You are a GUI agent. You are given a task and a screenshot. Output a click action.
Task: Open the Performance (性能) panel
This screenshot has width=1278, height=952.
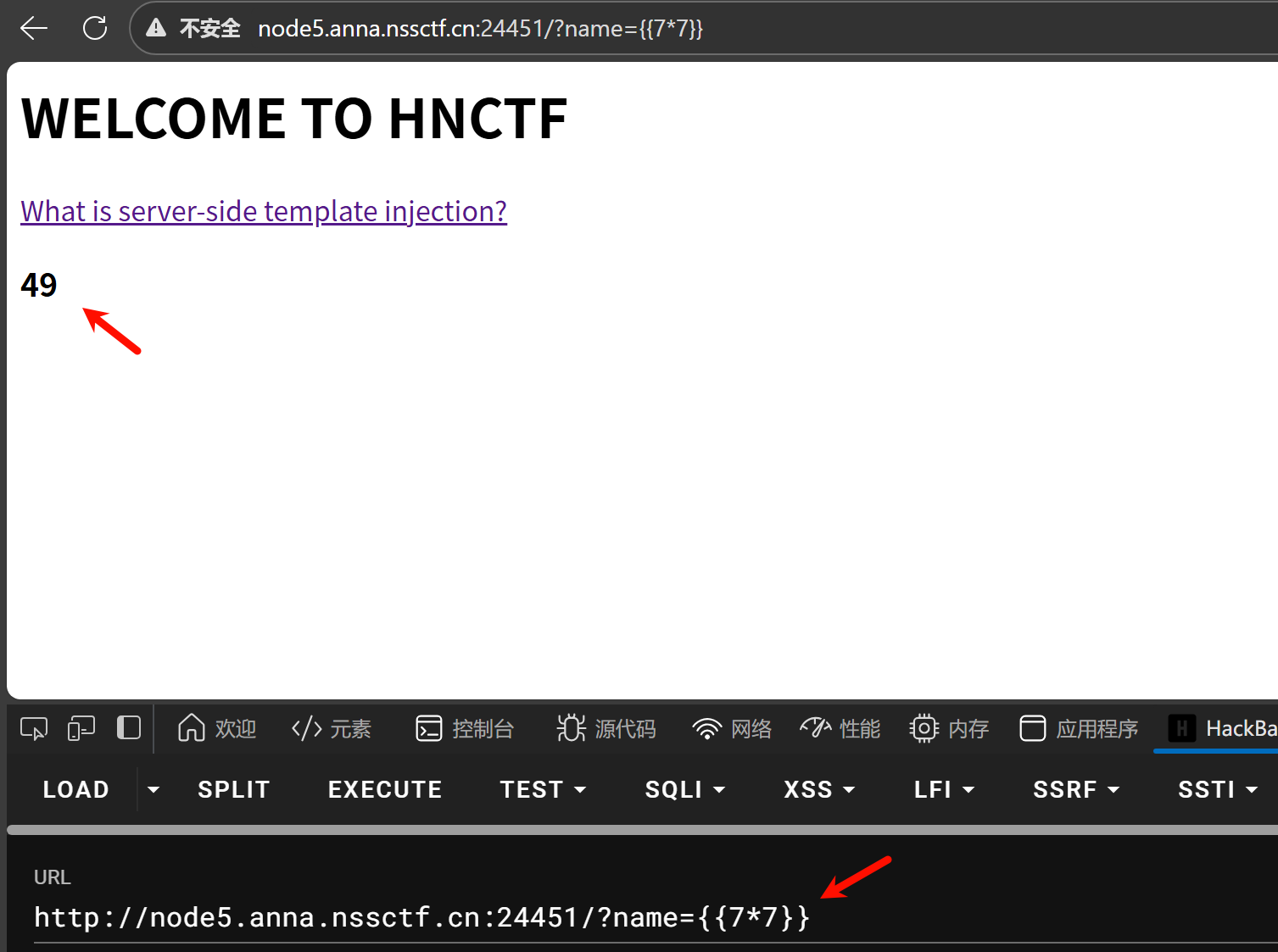(840, 728)
